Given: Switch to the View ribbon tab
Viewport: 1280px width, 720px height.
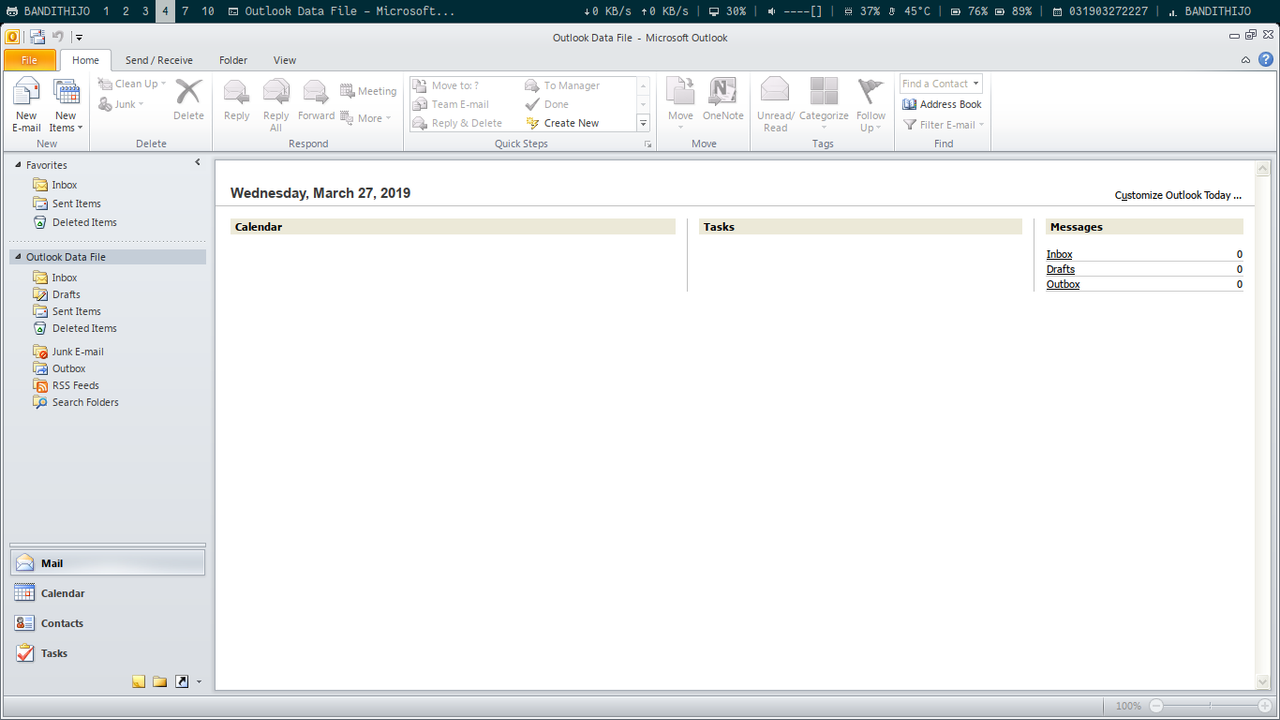Looking at the screenshot, I should click(284, 60).
